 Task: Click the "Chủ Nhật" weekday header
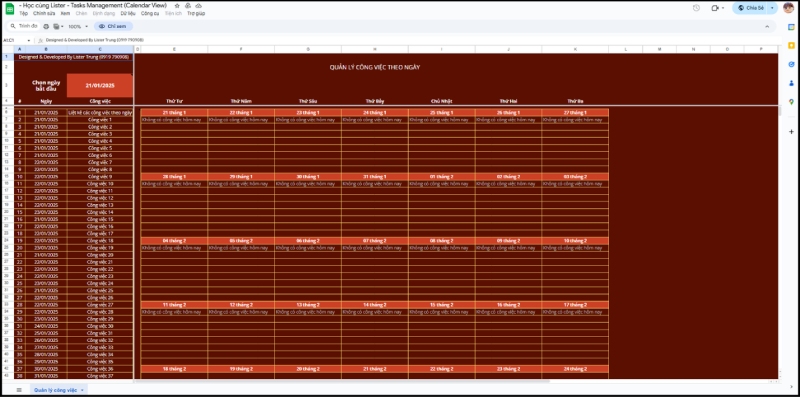pos(441,101)
